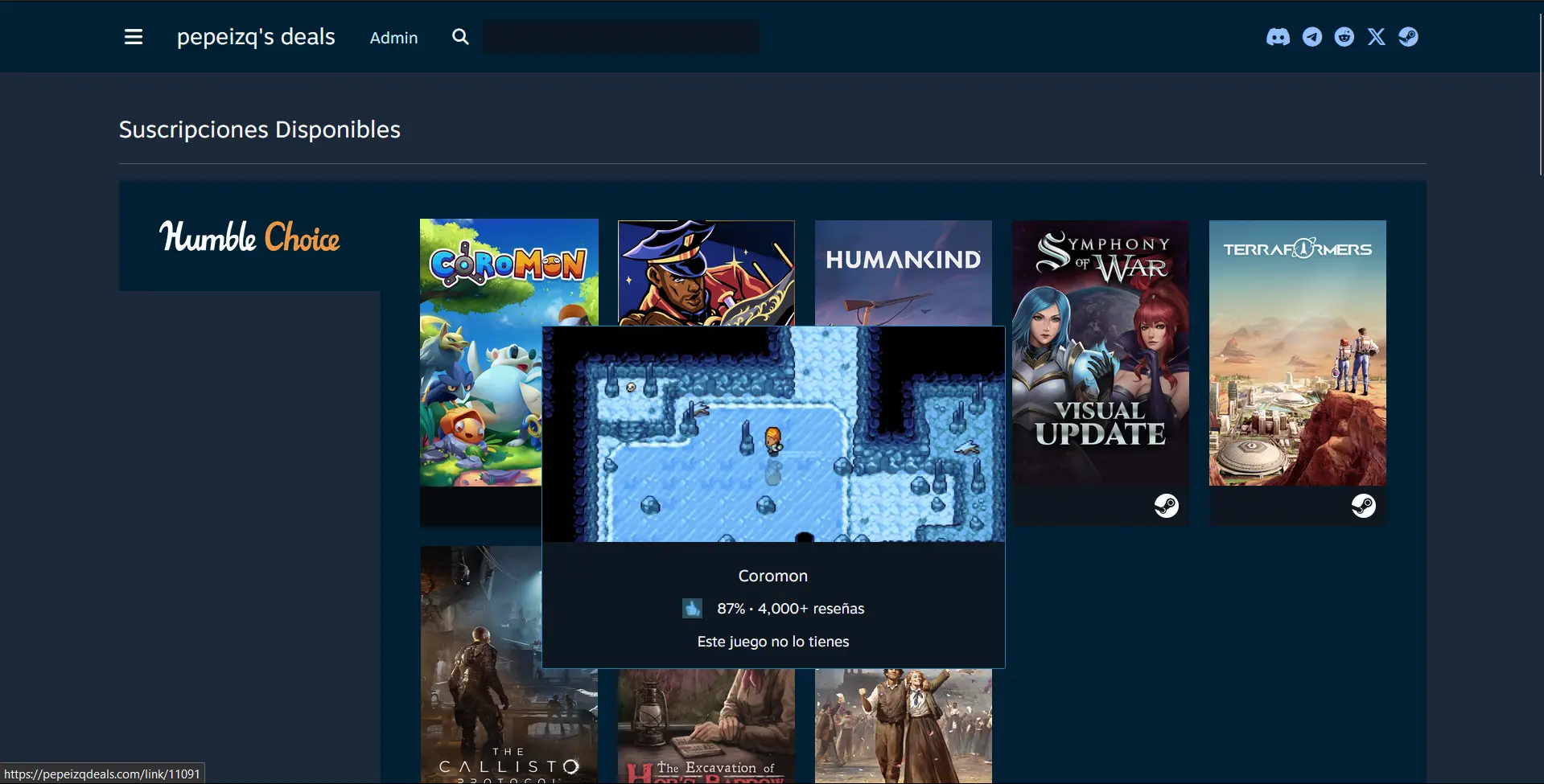Open the Steam icon in header
This screenshot has width=1544, height=784.
pyautogui.click(x=1408, y=37)
